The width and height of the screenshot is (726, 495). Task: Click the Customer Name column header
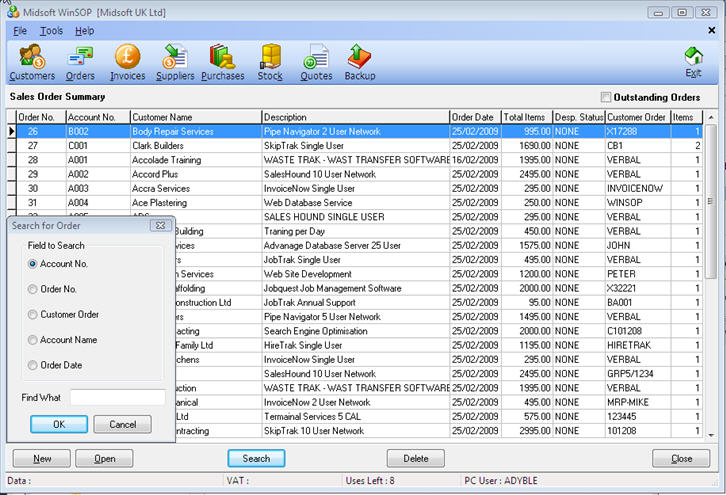(196, 117)
